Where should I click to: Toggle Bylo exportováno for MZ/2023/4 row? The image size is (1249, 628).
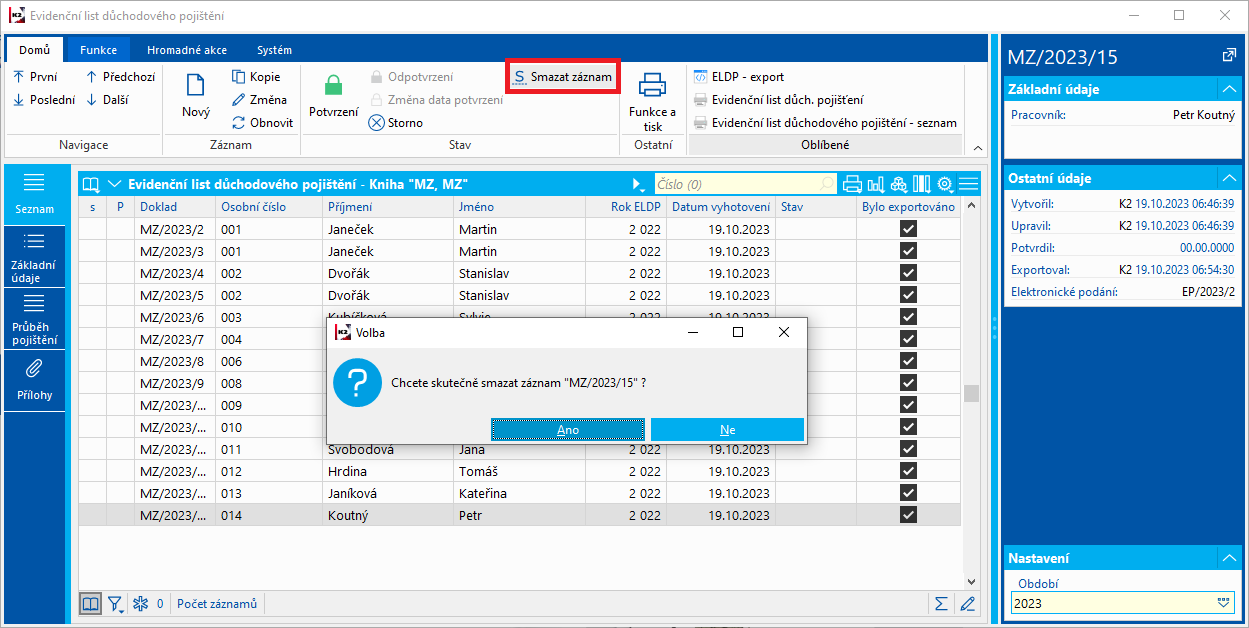pyautogui.click(x=908, y=273)
